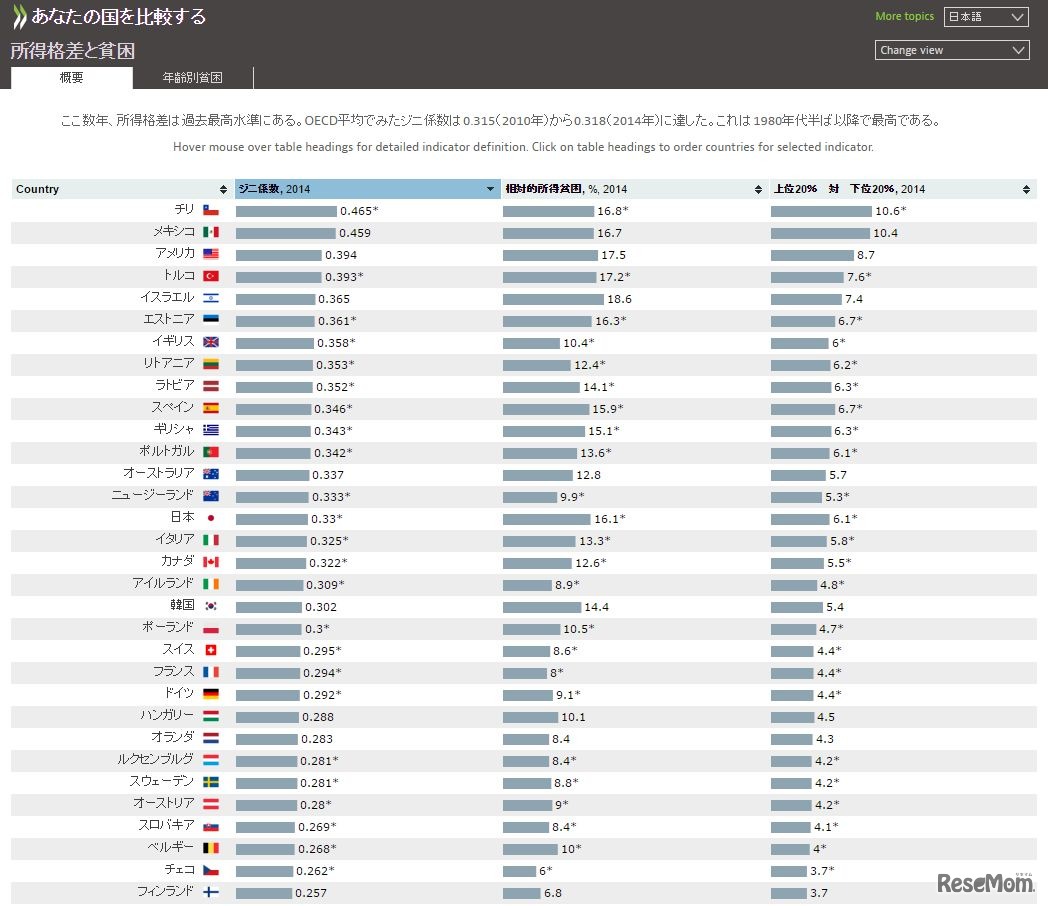This screenshot has width=1048, height=906.
Task: Click the Canada flag icon
Action: (211, 562)
